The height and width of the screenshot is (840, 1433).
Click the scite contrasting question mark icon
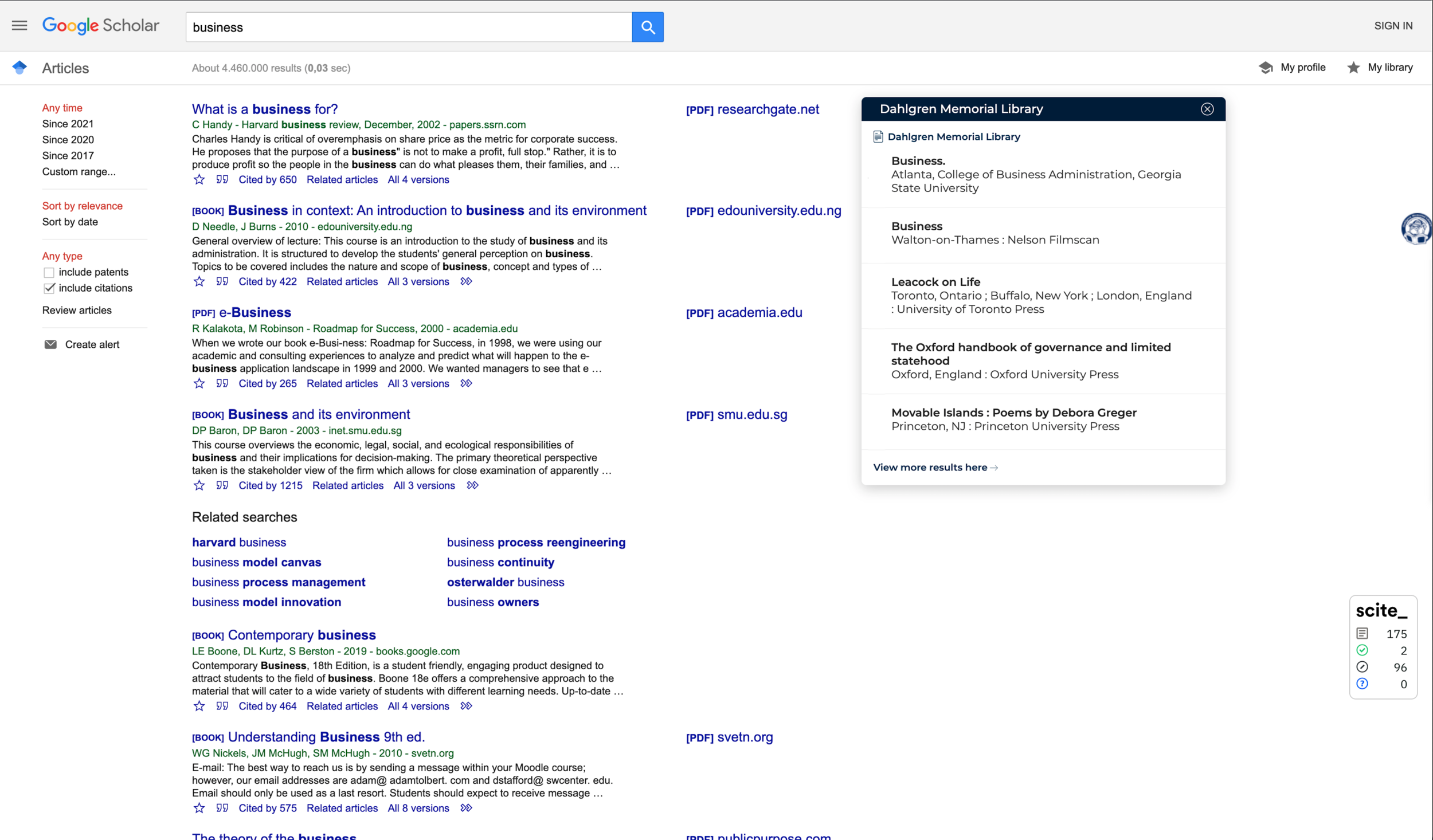coord(1362,684)
